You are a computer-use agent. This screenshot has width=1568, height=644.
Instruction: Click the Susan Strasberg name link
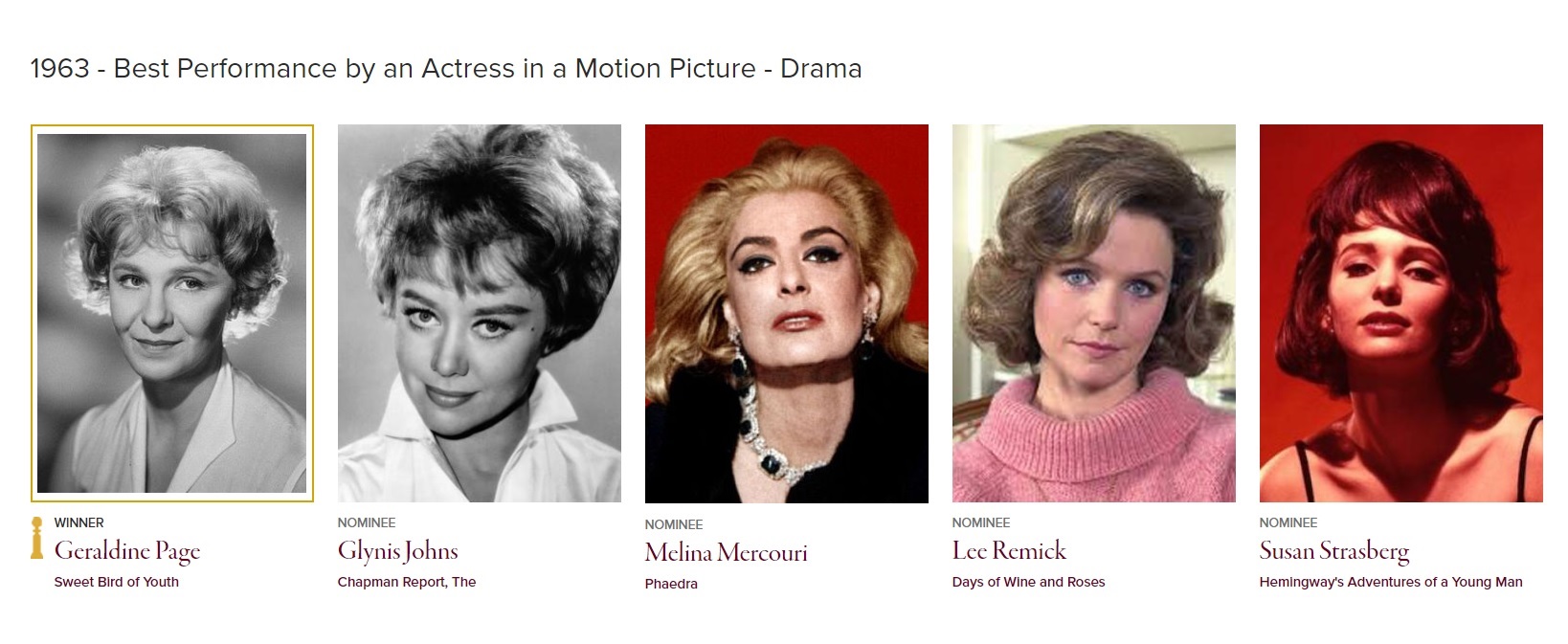[x=1333, y=551]
